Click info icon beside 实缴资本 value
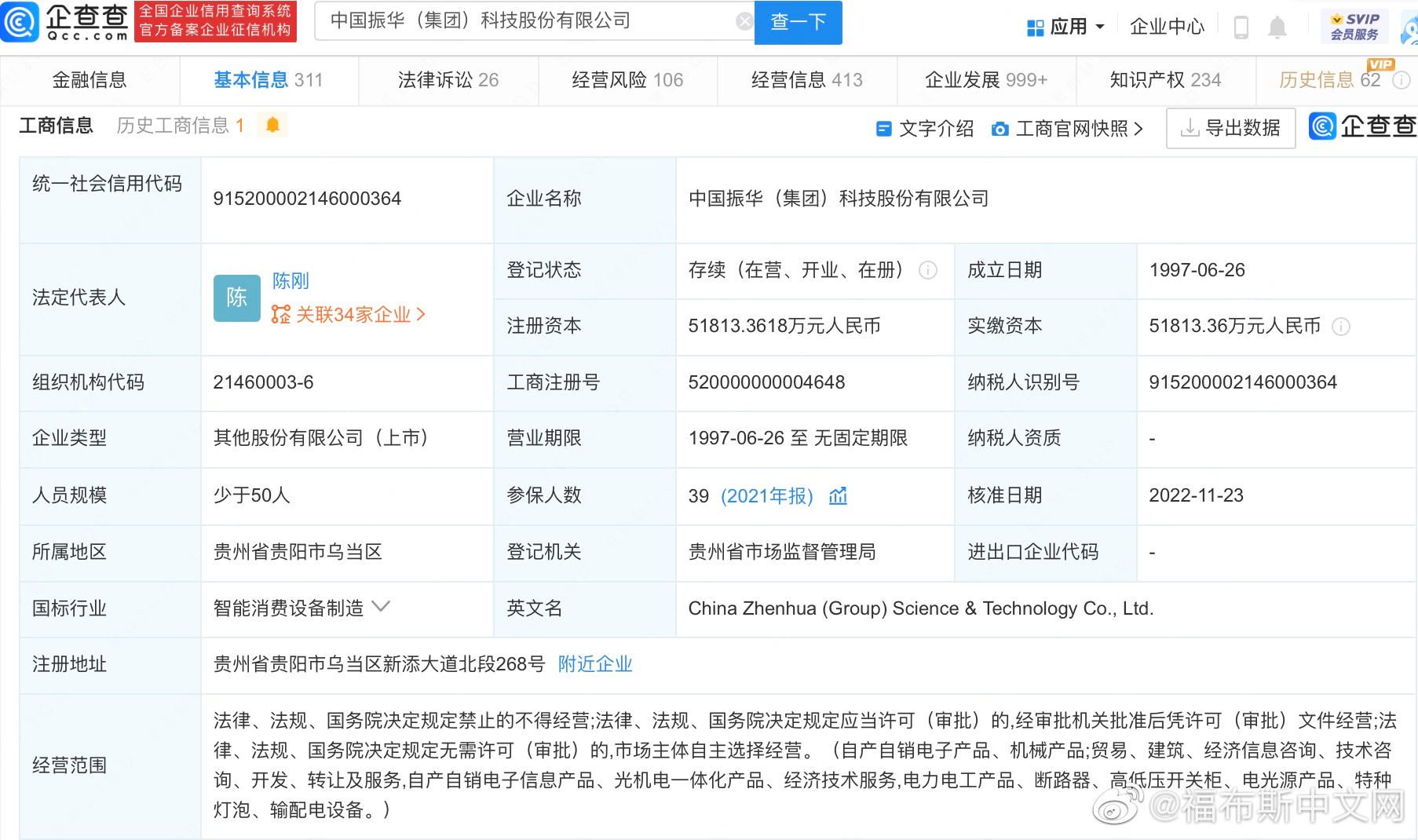The height and width of the screenshot is (840, 1418). click(x=1341, y=327)
